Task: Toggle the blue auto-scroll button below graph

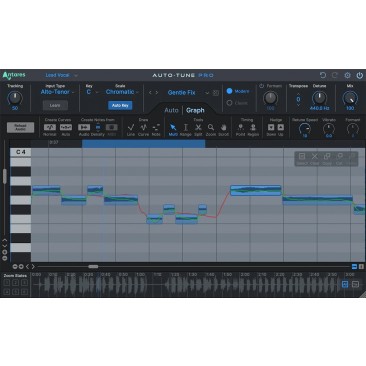Action: 354,266
